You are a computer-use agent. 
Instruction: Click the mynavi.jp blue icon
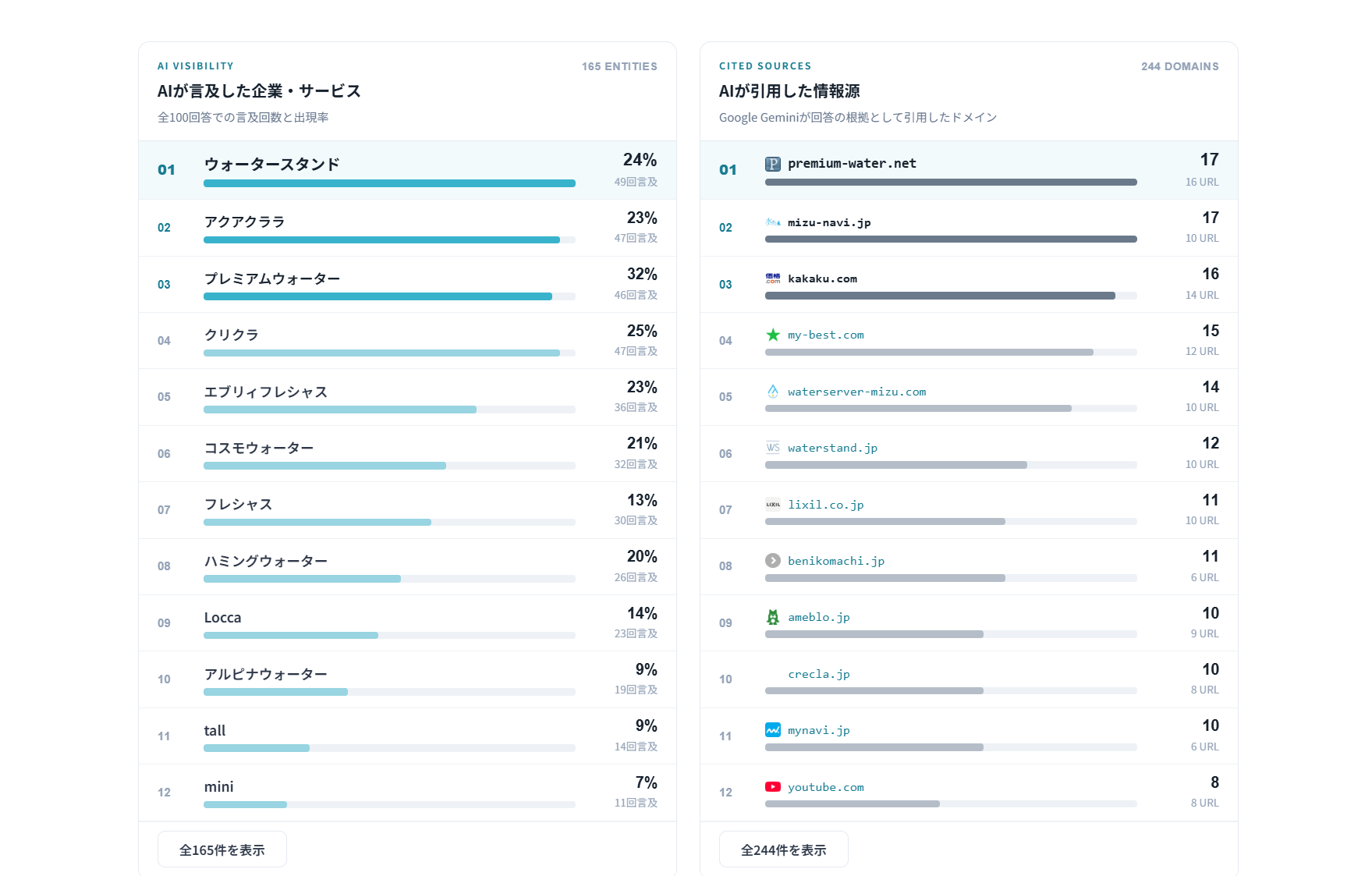click(x=772, y=730)
